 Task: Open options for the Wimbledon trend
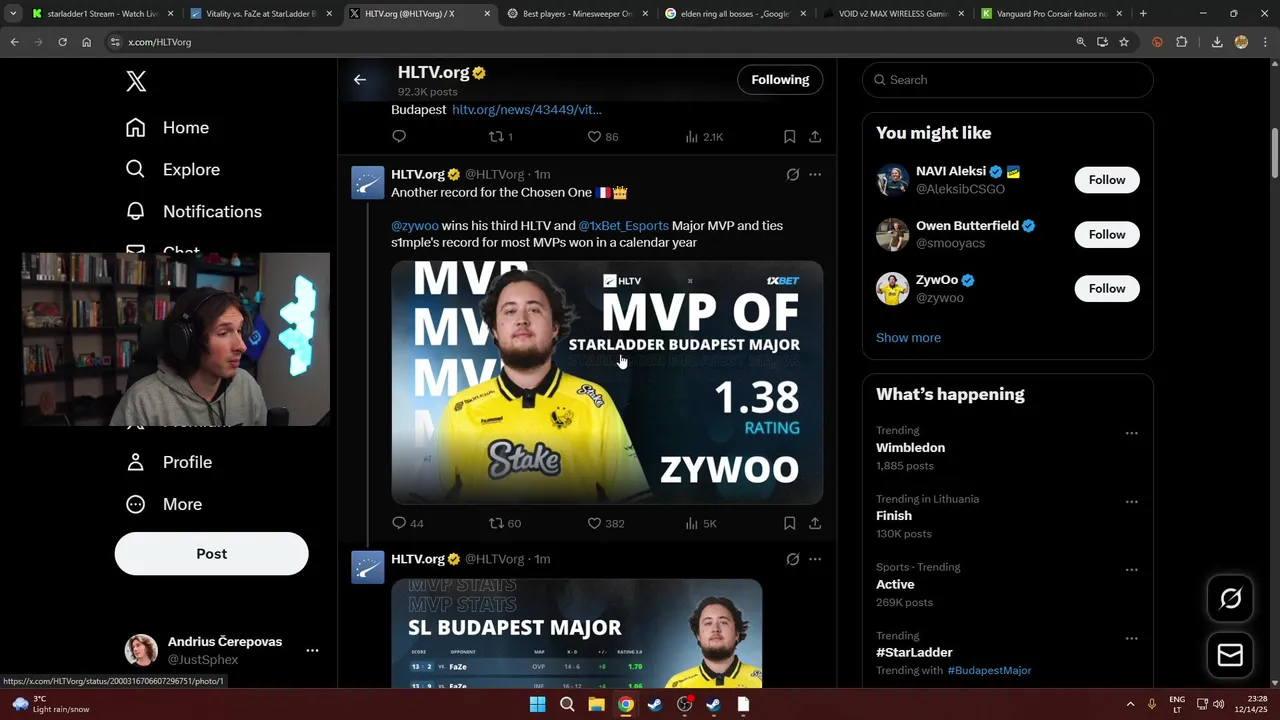coord(1131,433)
